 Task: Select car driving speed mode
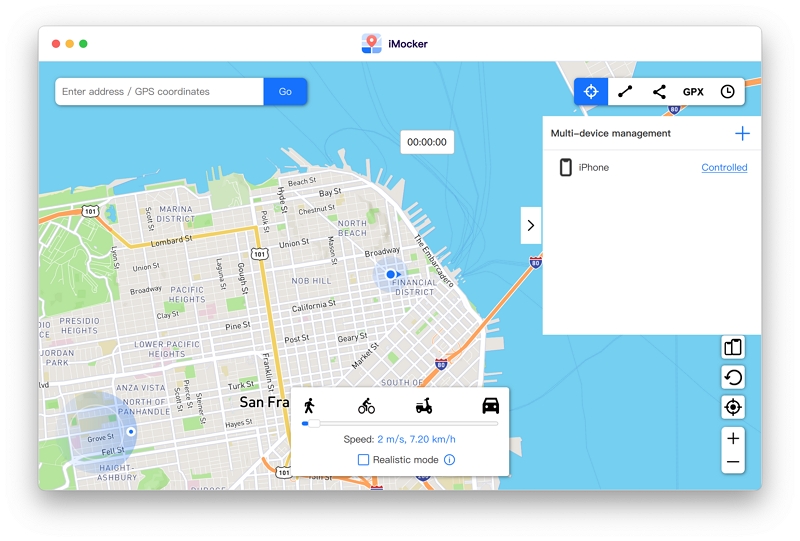click(x=490, y=405)
